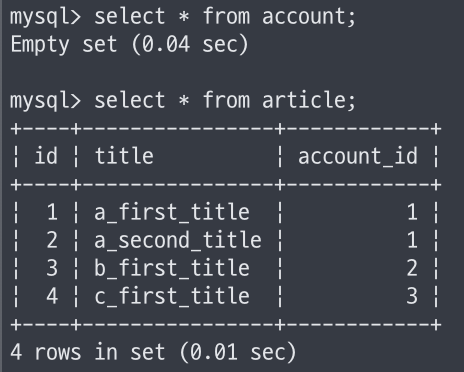Viewport: 464px width, 372px height.
Task: Click the 'account_id' column header
Action: [358, 156]
